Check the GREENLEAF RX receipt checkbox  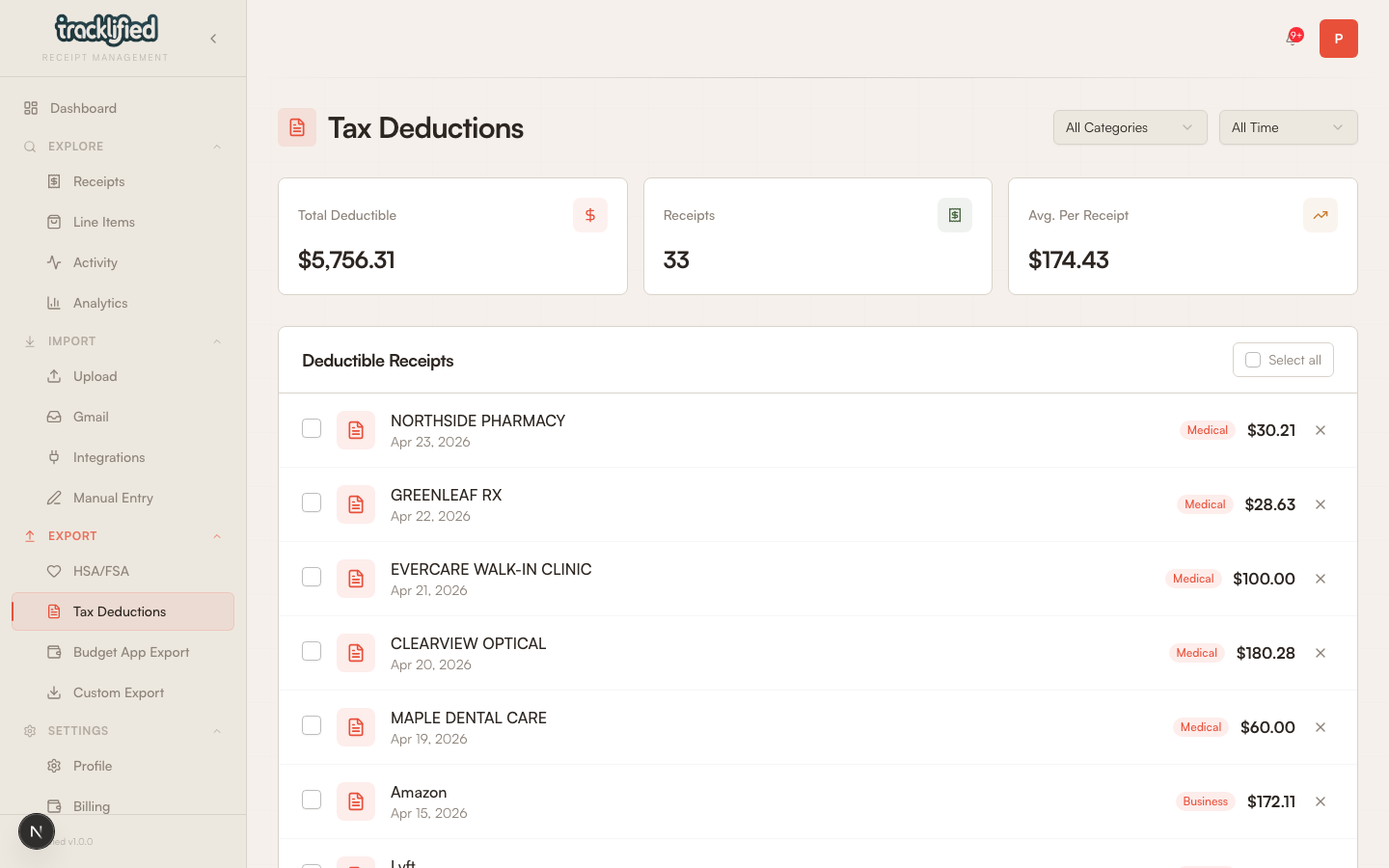312,502
